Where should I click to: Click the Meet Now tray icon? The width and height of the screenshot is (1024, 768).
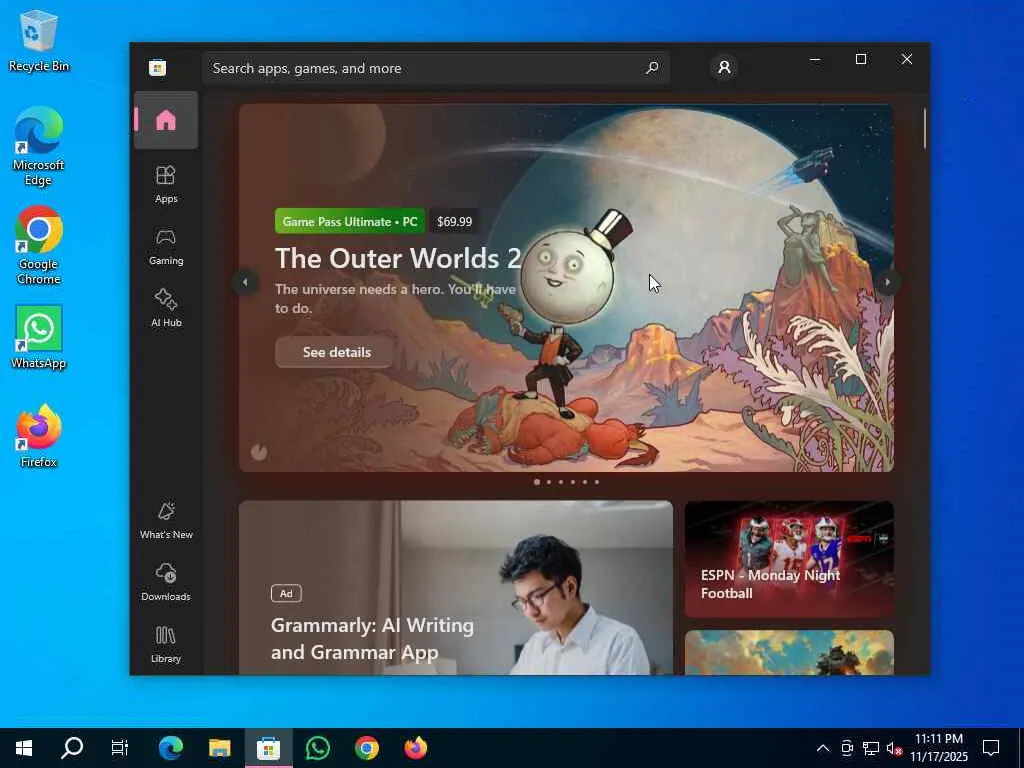[847, 748]
